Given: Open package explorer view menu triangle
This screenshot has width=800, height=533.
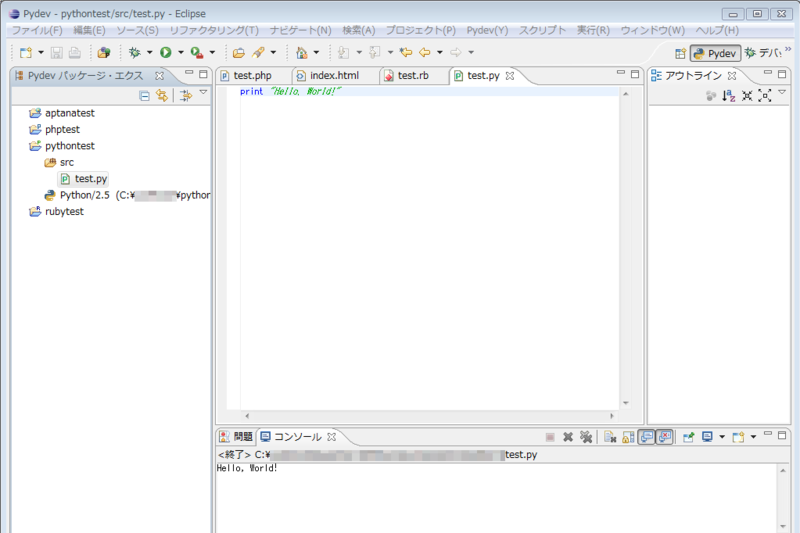Looking at the screenshot, I should (203, 92).
